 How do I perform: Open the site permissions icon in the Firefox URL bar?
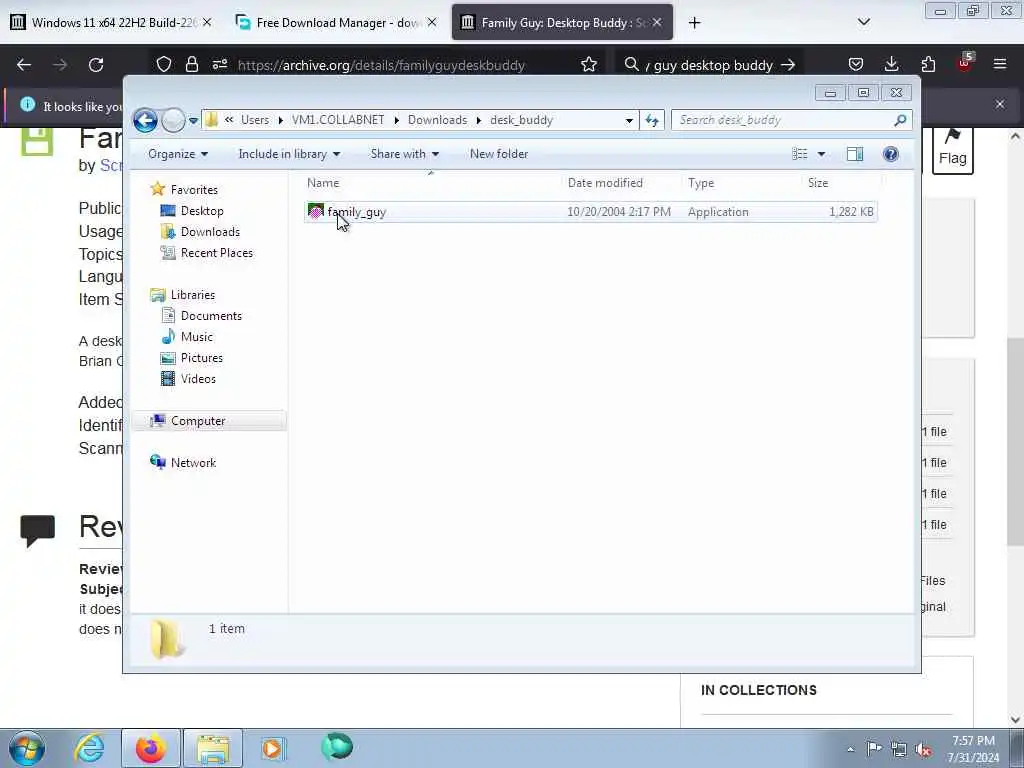pyautogui.click(x=220, y=65)
